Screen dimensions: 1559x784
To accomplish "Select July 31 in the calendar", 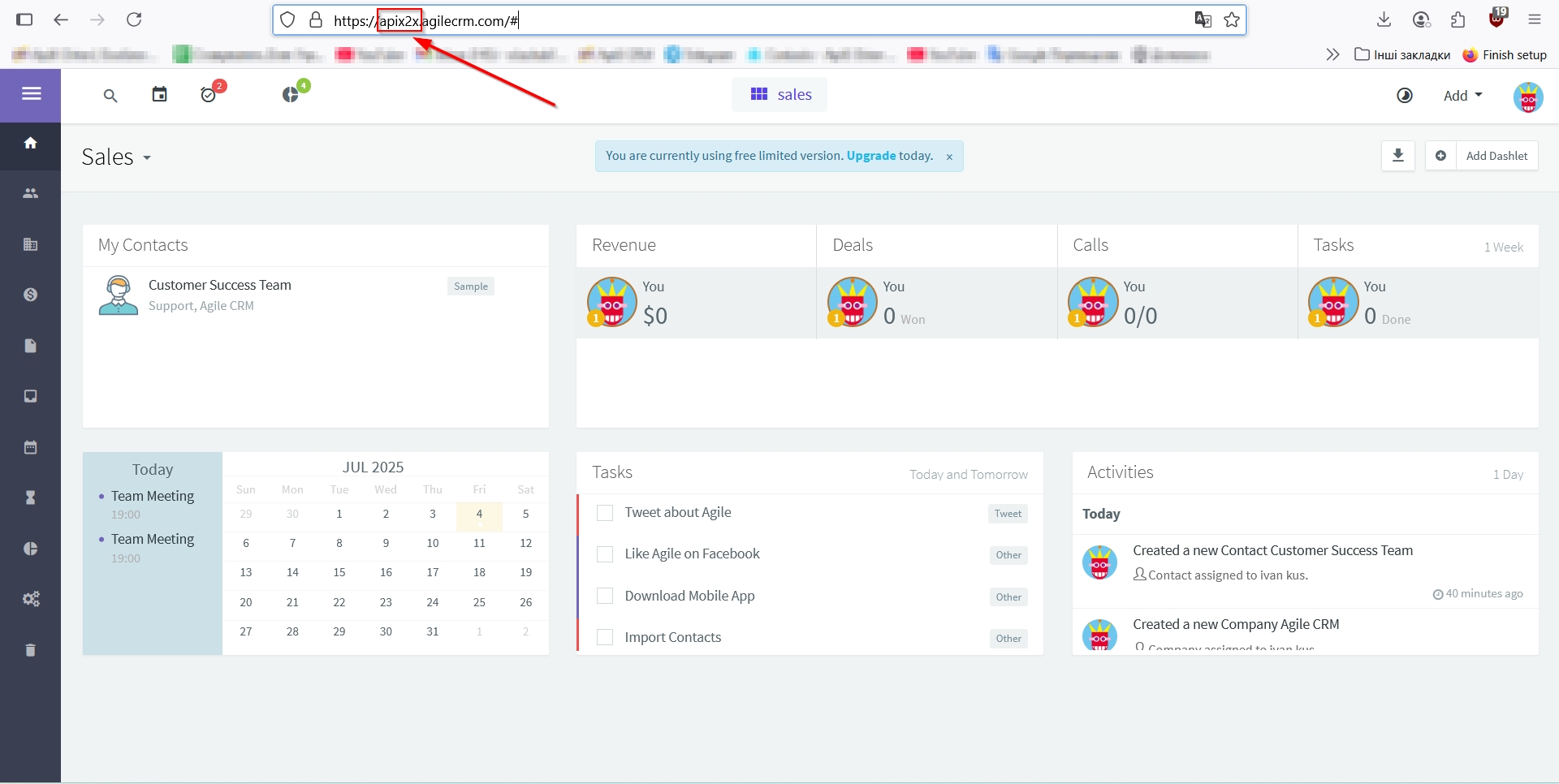I will pyautogui.click(x=433, y=631).
